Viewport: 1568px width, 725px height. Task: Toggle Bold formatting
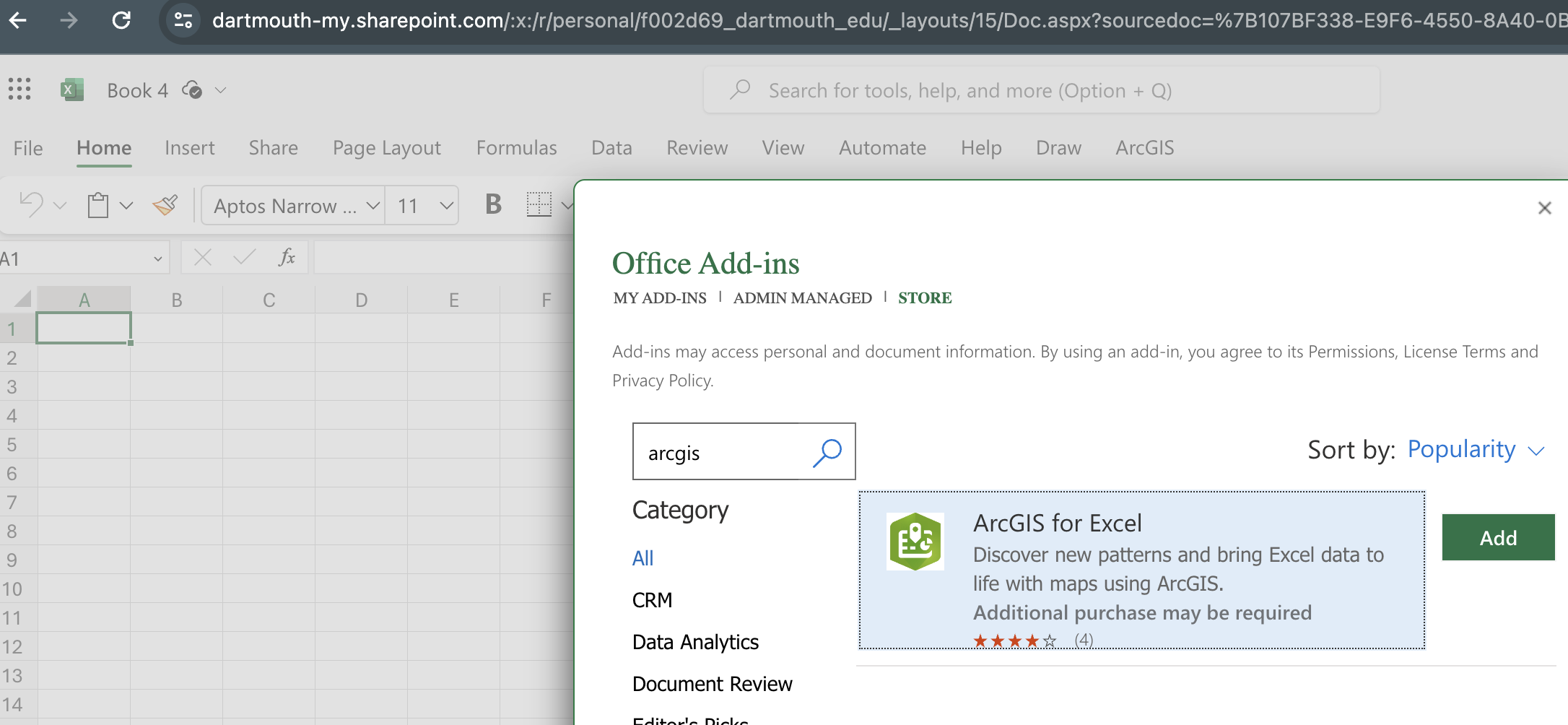point(493,204)
